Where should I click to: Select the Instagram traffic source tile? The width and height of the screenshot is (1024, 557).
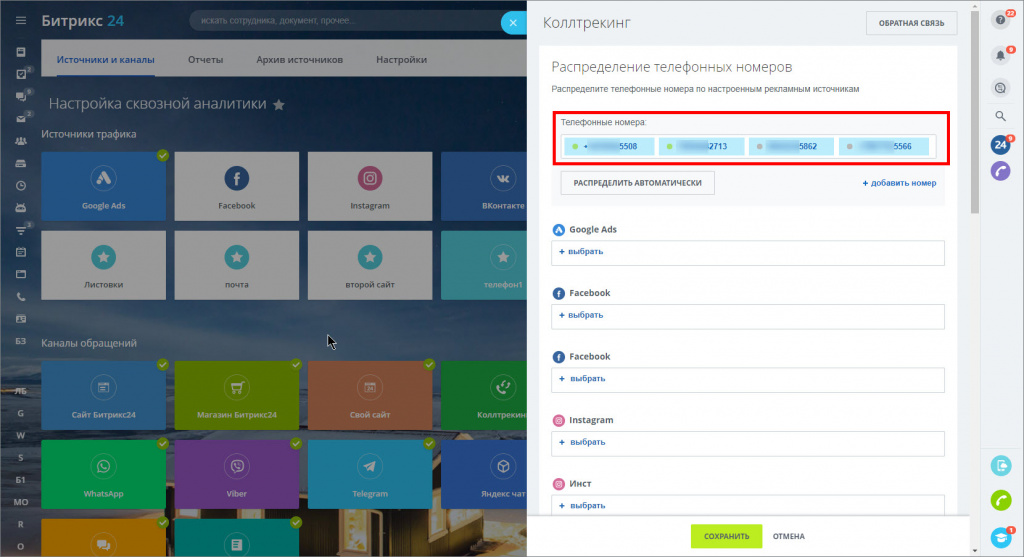point(370,186)
